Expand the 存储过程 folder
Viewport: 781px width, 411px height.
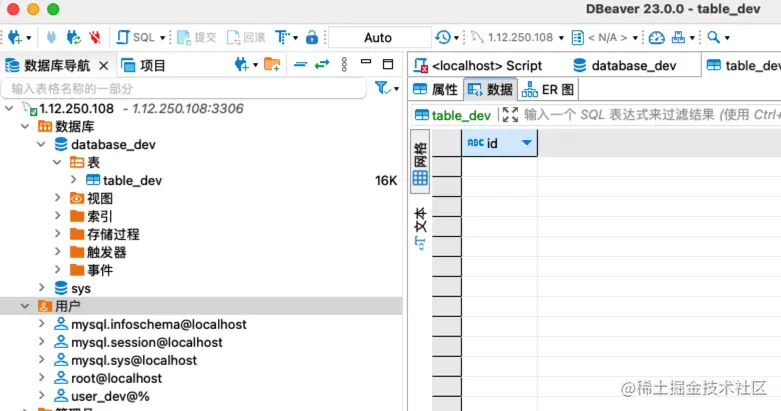57,234
